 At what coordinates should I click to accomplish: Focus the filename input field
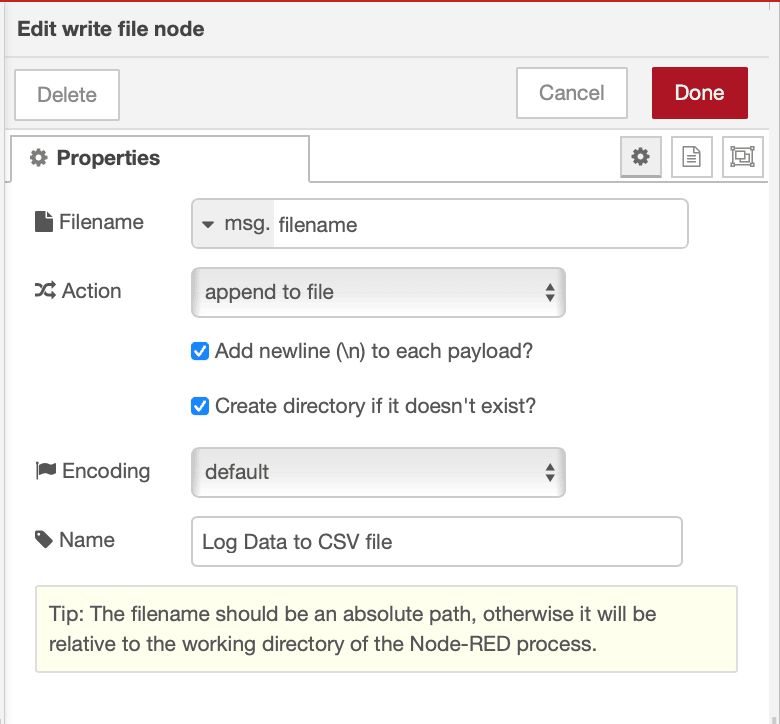(x=478, y=224)
